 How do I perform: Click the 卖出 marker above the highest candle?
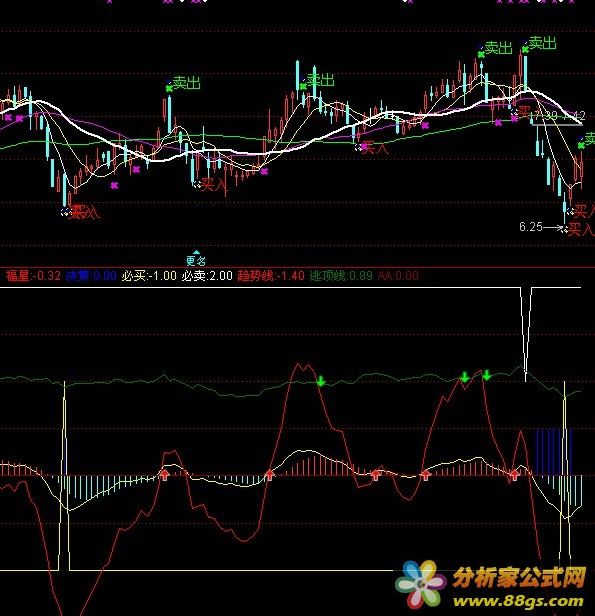pyautogui.click(x=542, y=43)
